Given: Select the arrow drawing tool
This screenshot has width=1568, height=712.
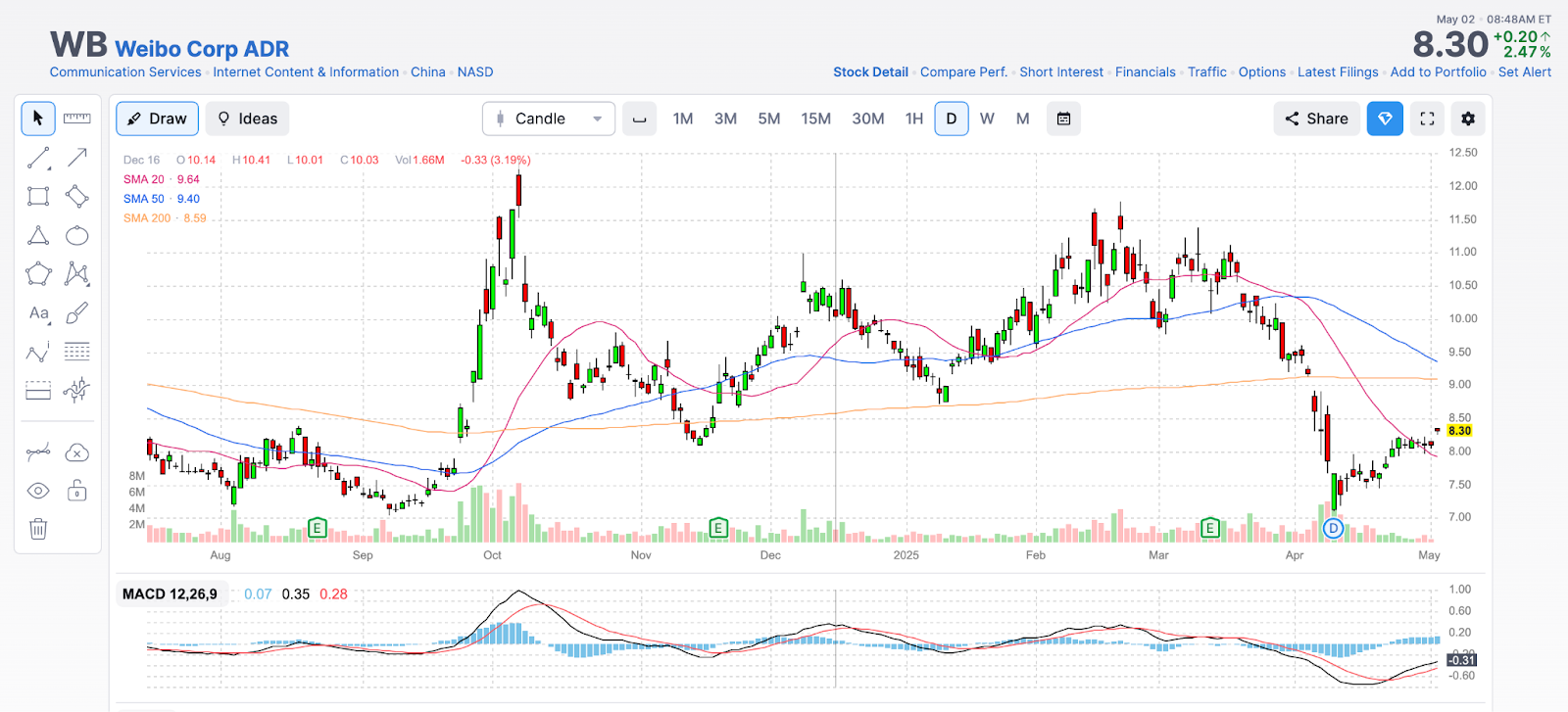Looking at the screenshot, I should click(76, 158).
